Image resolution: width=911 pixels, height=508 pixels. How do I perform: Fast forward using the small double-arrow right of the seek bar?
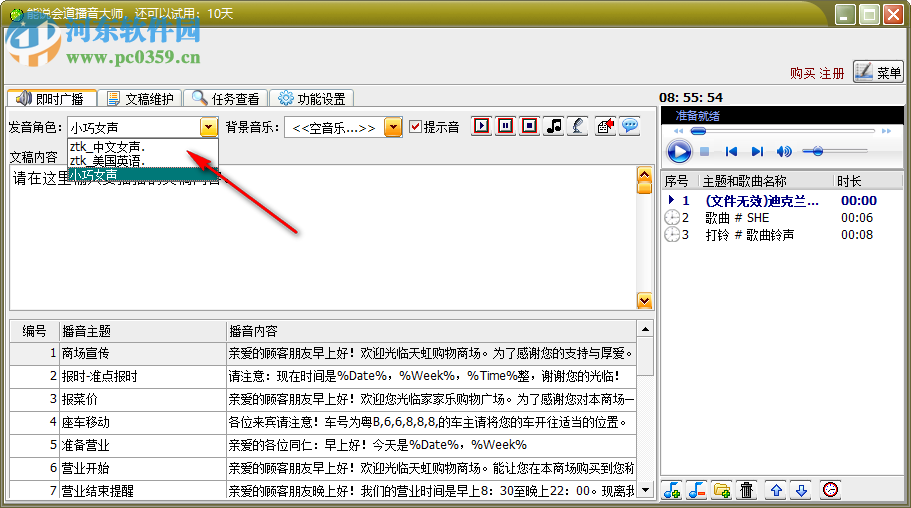[x=886, y=131]
